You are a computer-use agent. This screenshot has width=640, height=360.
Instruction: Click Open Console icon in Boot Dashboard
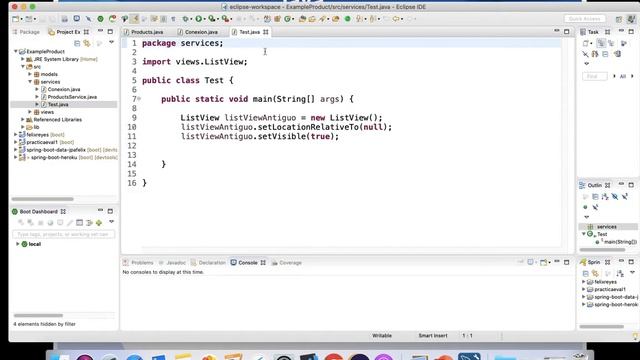(x=80, y=223)
